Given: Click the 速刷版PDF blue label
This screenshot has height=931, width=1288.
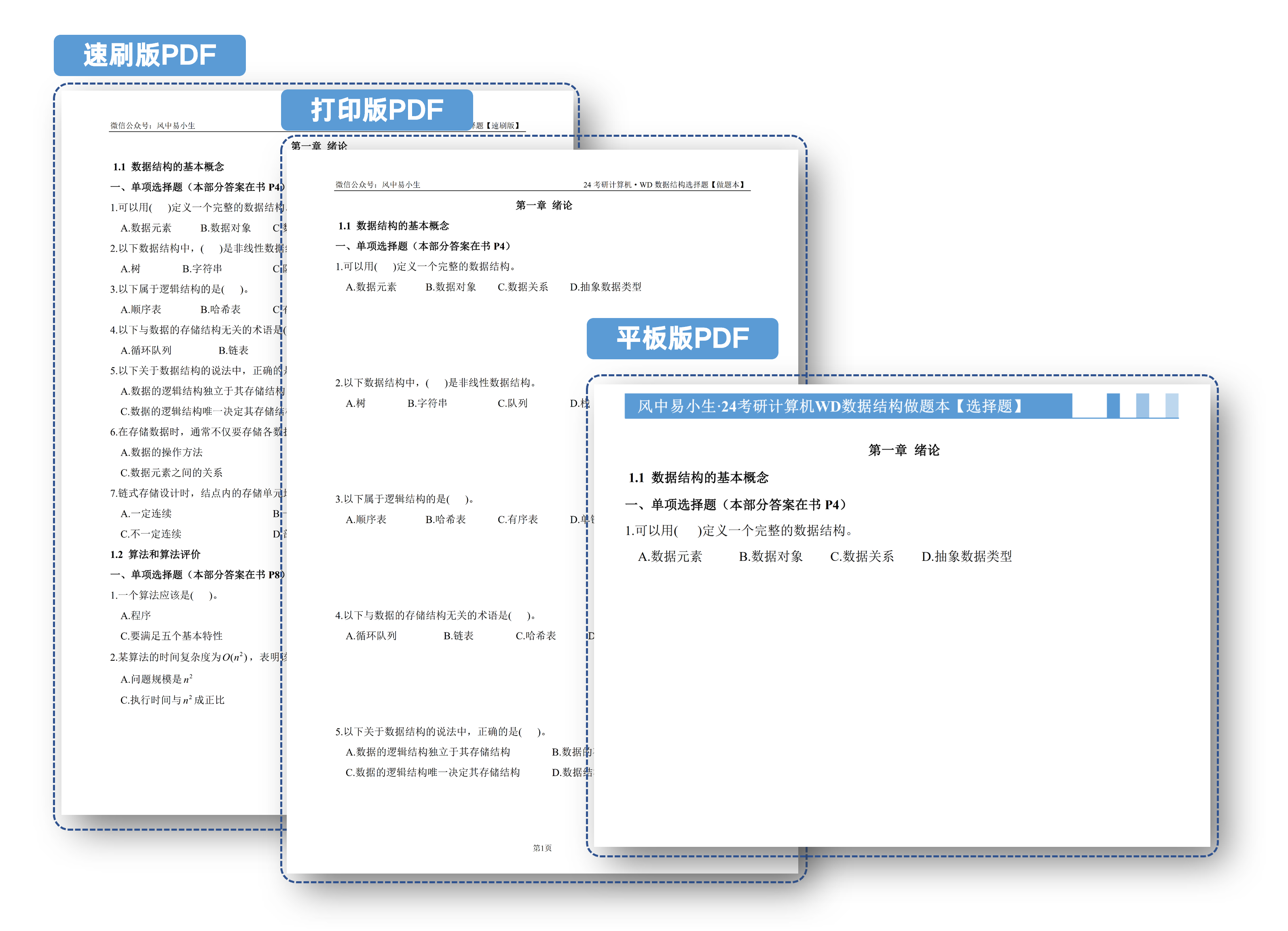Looking at the screenshot, I should pos(149,55).
